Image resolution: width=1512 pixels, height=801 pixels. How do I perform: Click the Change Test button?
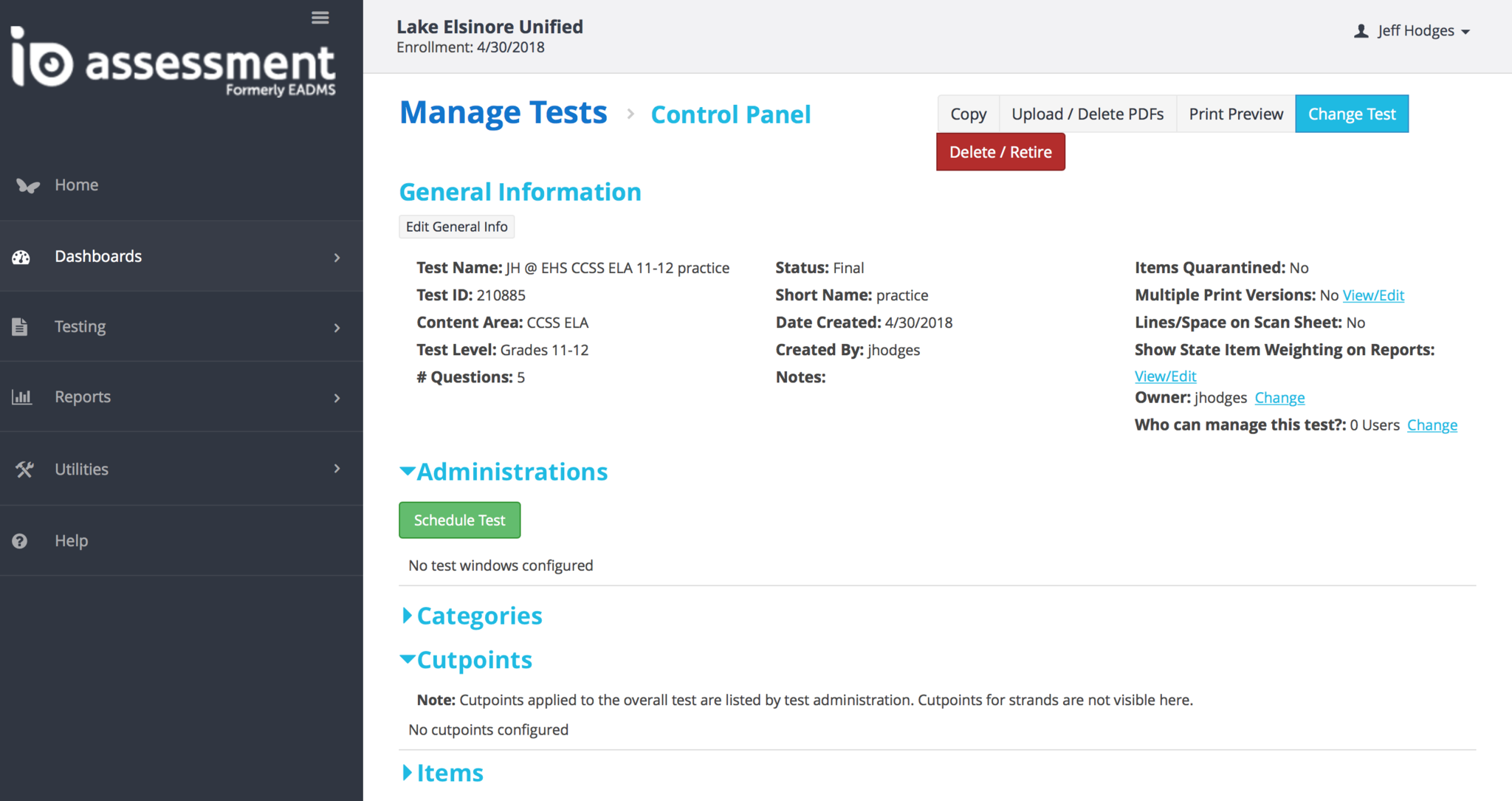point(1351,114)
